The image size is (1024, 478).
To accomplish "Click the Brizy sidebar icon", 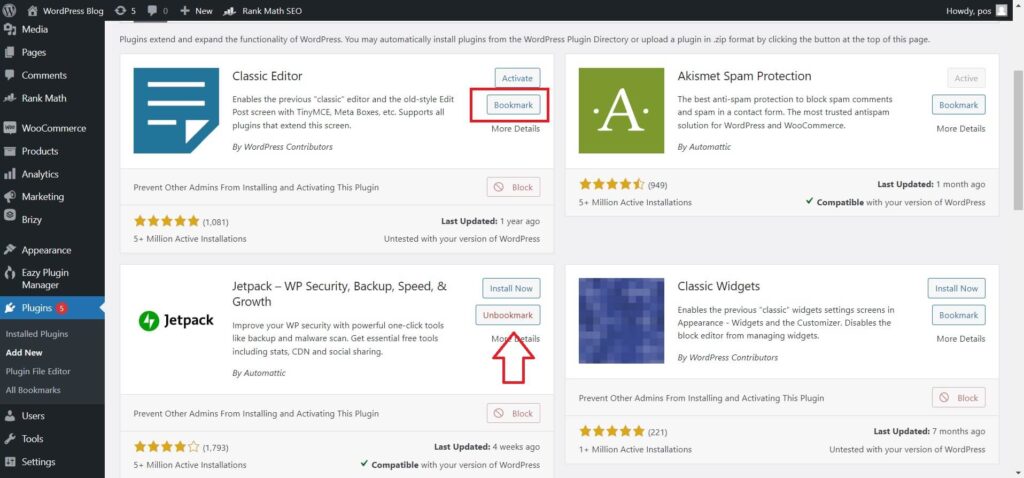I will pos(10,215).
